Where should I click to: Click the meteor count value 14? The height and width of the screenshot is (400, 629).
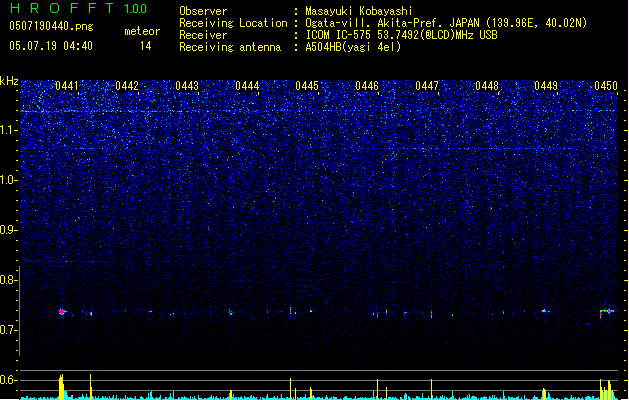pos(146,46)
